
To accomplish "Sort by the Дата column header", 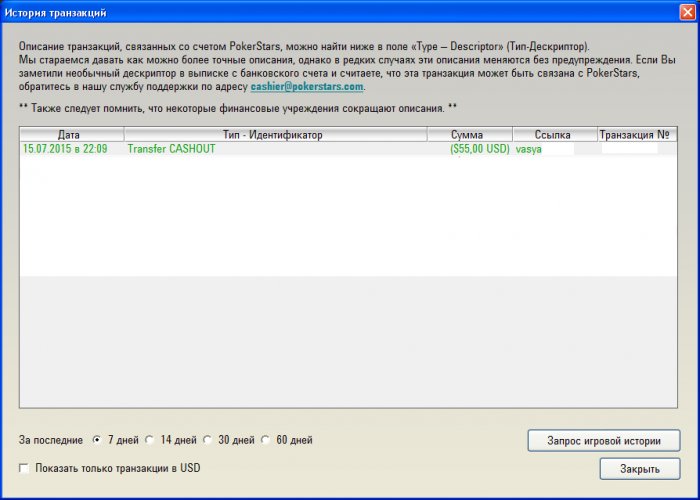I will pyautogui.click(x=71, y=135).
